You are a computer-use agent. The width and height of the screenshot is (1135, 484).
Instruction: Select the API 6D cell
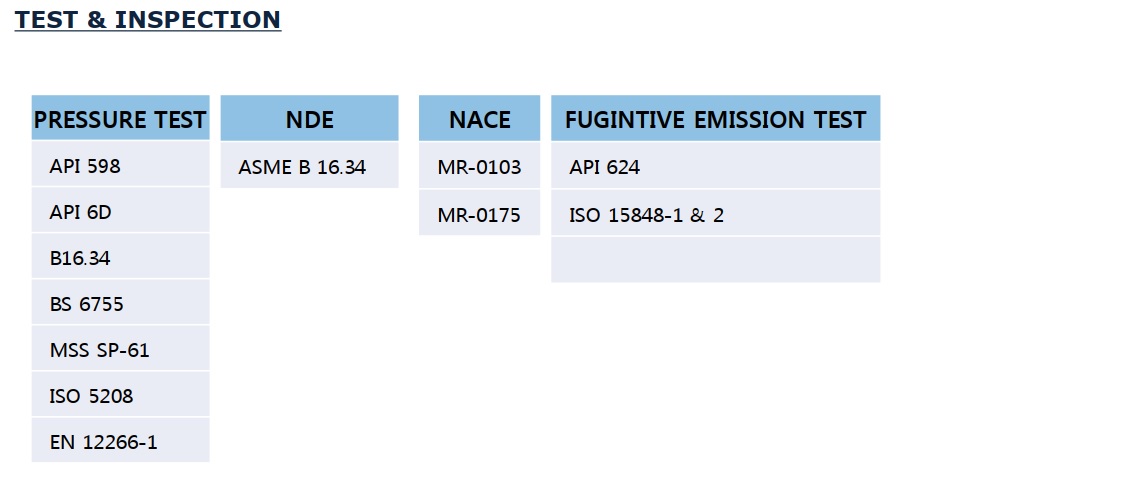tap(80, 212)
